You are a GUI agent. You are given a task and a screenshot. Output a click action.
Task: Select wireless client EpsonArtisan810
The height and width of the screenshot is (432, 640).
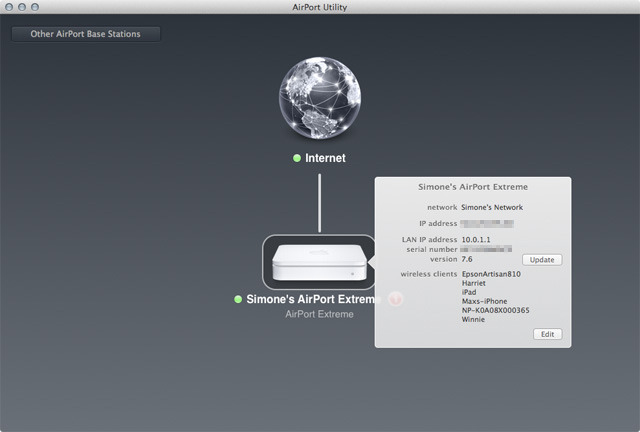pos(491,274)
